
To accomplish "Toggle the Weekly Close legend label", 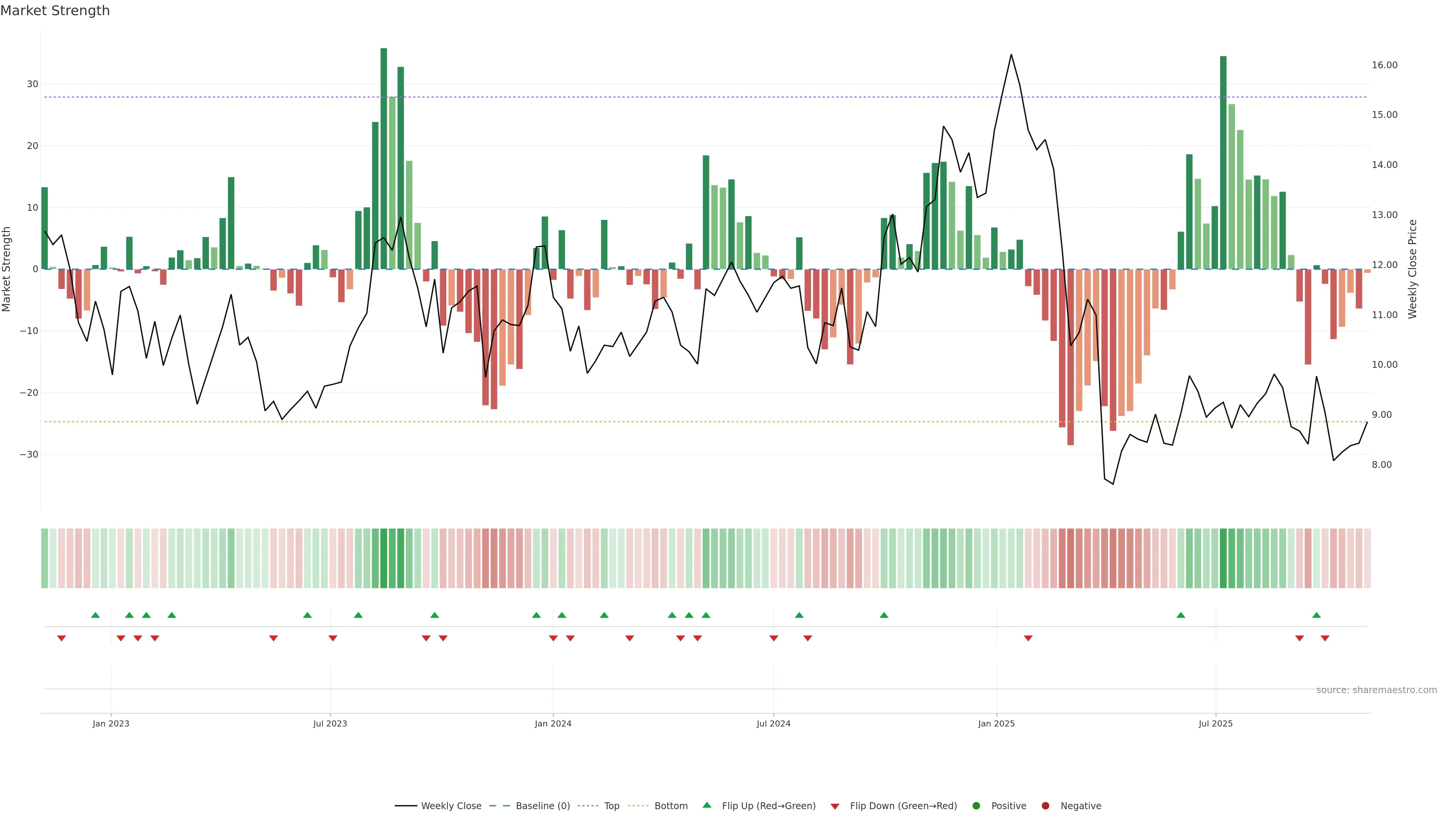I will click(451, 805).
